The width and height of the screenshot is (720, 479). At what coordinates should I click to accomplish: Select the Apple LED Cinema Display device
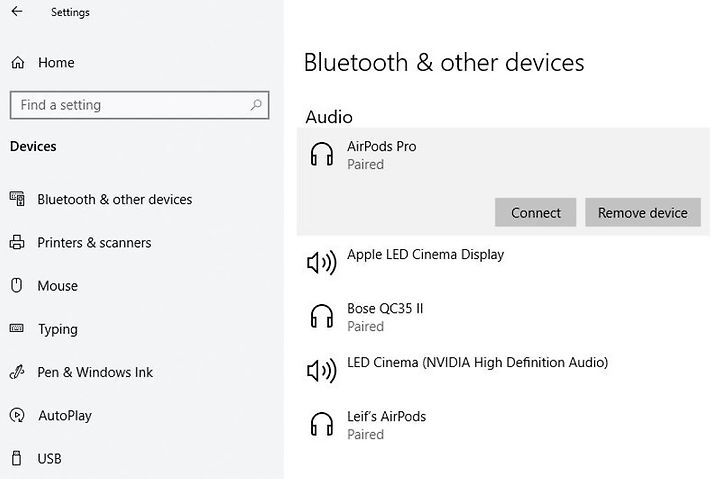[503, 262]
